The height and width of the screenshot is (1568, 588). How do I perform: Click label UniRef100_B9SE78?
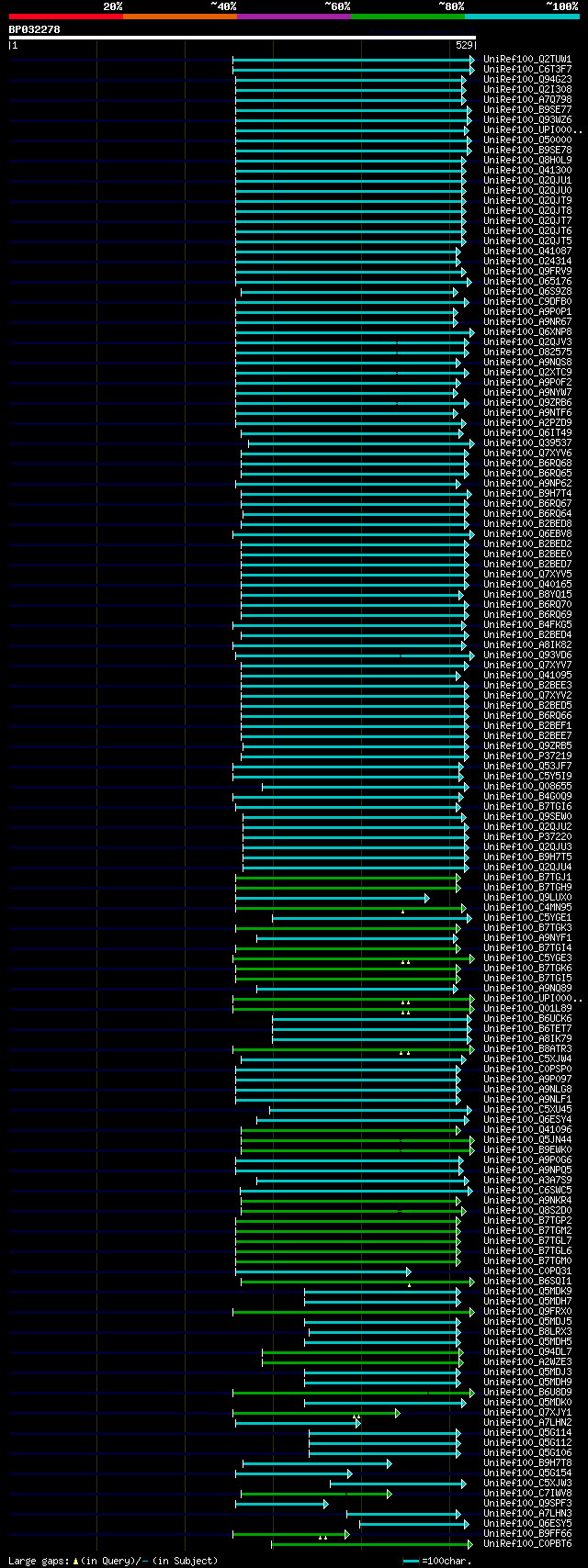tap(527, 150)
